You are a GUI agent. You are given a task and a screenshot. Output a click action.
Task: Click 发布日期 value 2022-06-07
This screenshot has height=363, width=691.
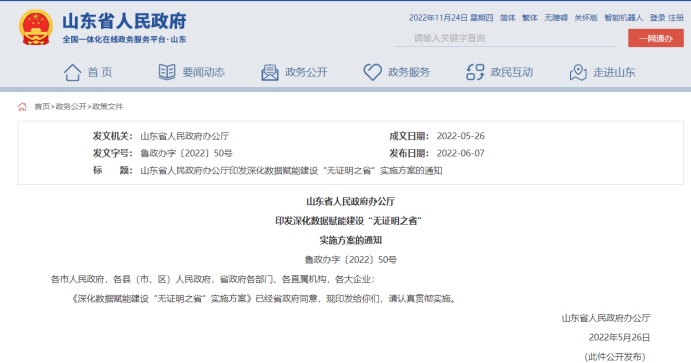coord(461,153)
